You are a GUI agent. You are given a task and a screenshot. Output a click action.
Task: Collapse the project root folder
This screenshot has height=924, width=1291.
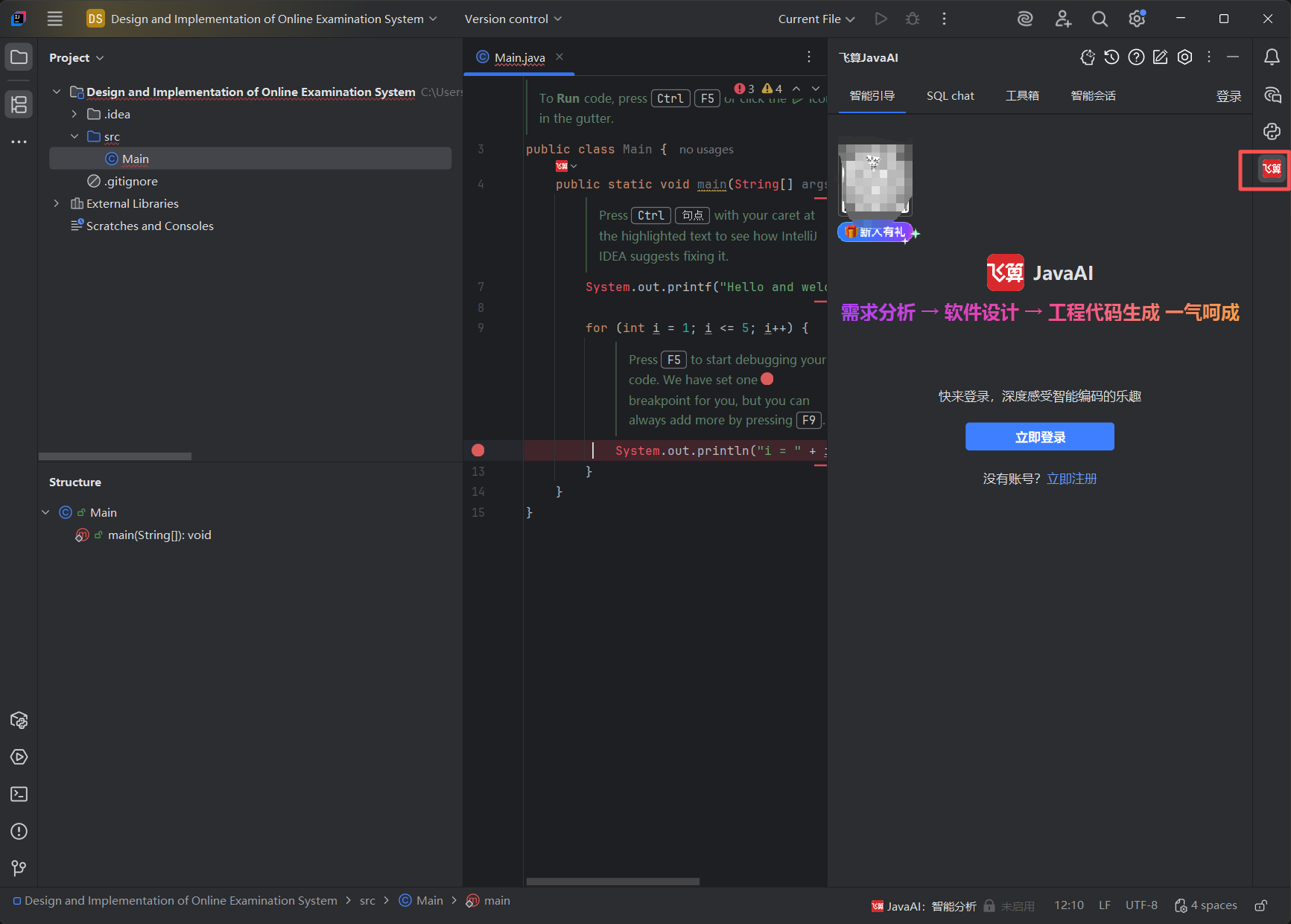pyautogui.click(x=57, y=92)
